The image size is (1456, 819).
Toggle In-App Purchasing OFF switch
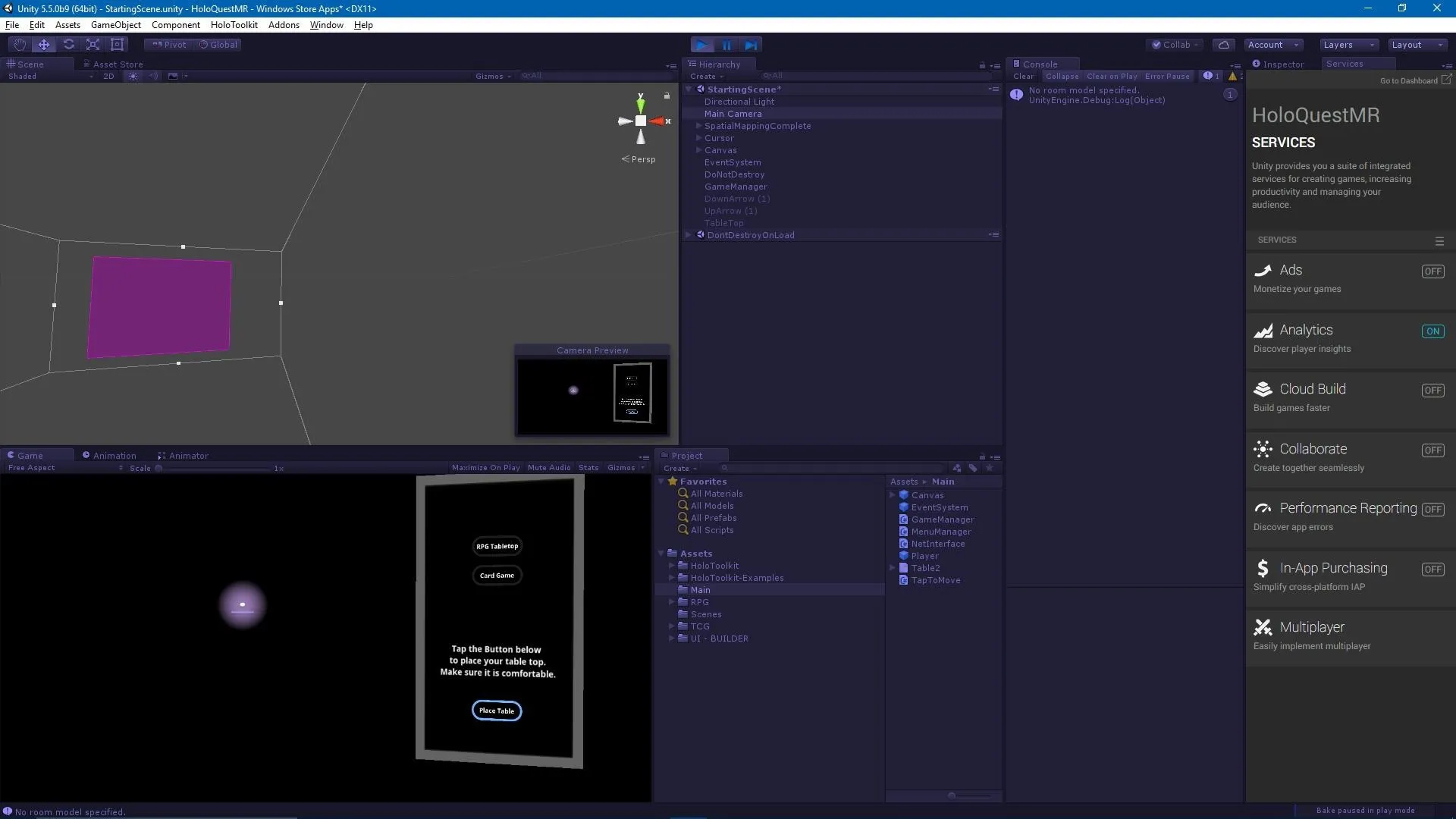click(x=1432, y=570)
